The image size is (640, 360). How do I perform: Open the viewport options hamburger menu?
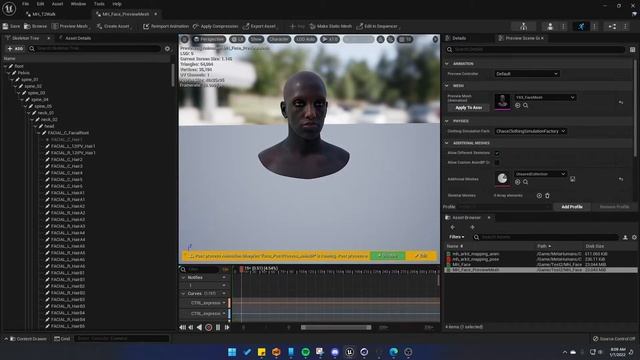[x=184, y=39]
